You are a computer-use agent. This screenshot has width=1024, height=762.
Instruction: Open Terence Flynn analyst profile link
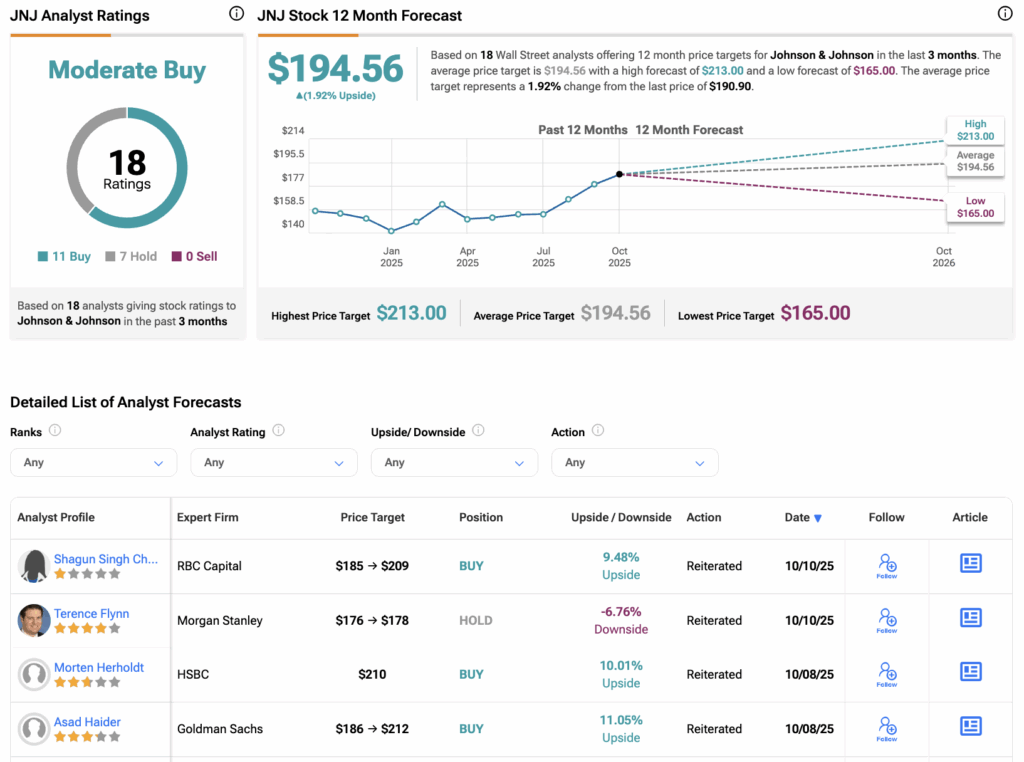pos(91,613)
